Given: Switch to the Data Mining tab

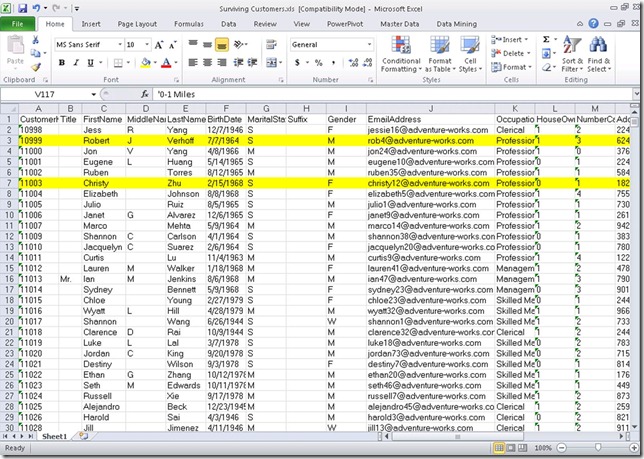Looking at the screenshot, I should pos(456,24).
